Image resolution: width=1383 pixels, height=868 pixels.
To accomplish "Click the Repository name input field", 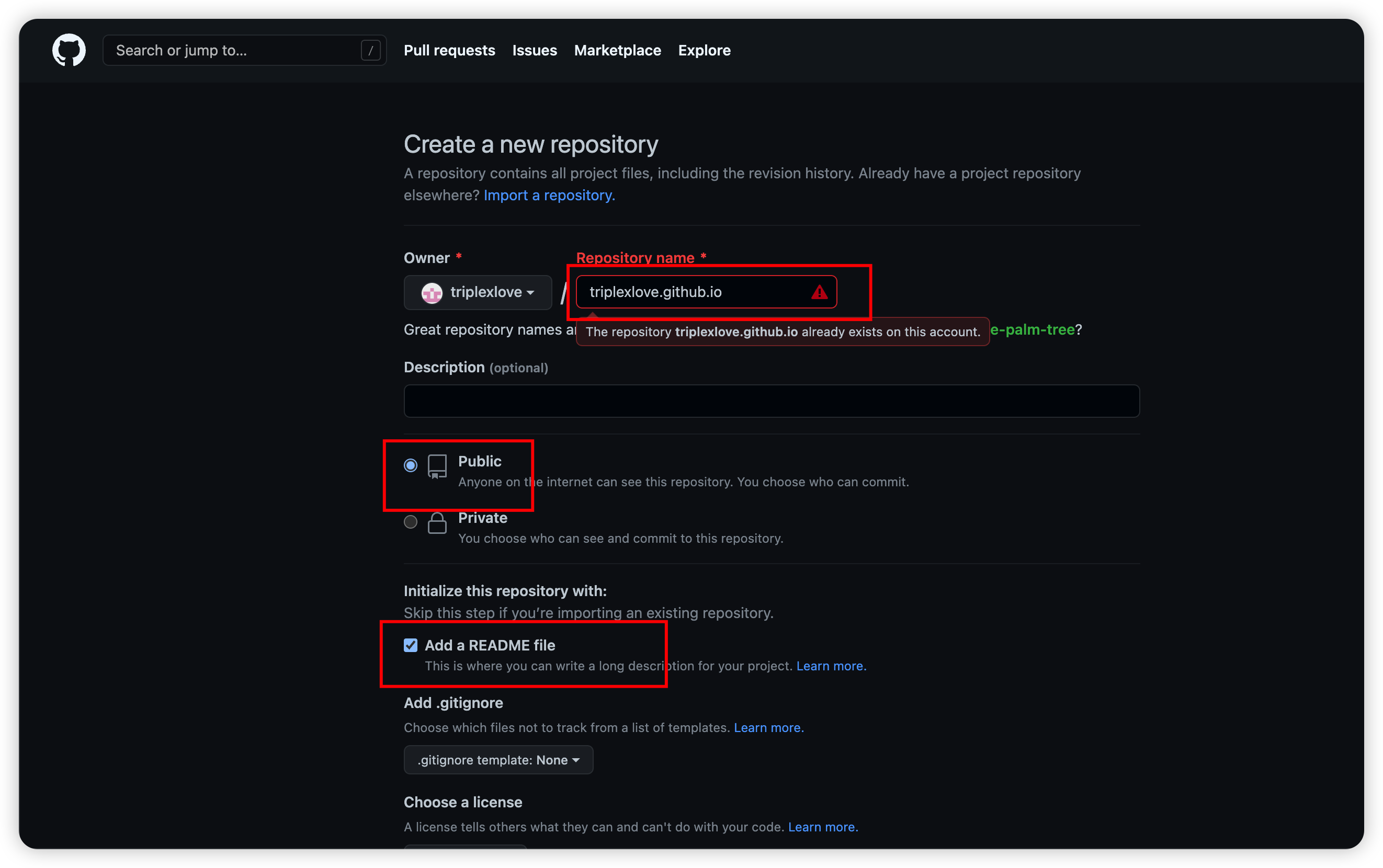I will point(706,292).
